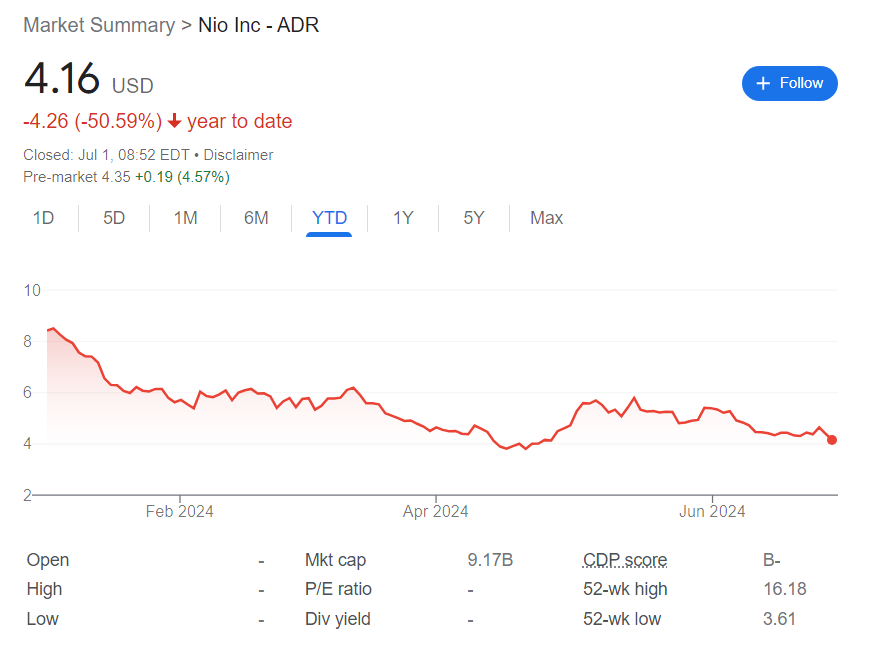Select the 1M range tab
891x650 pixels.
coord(185,218)
